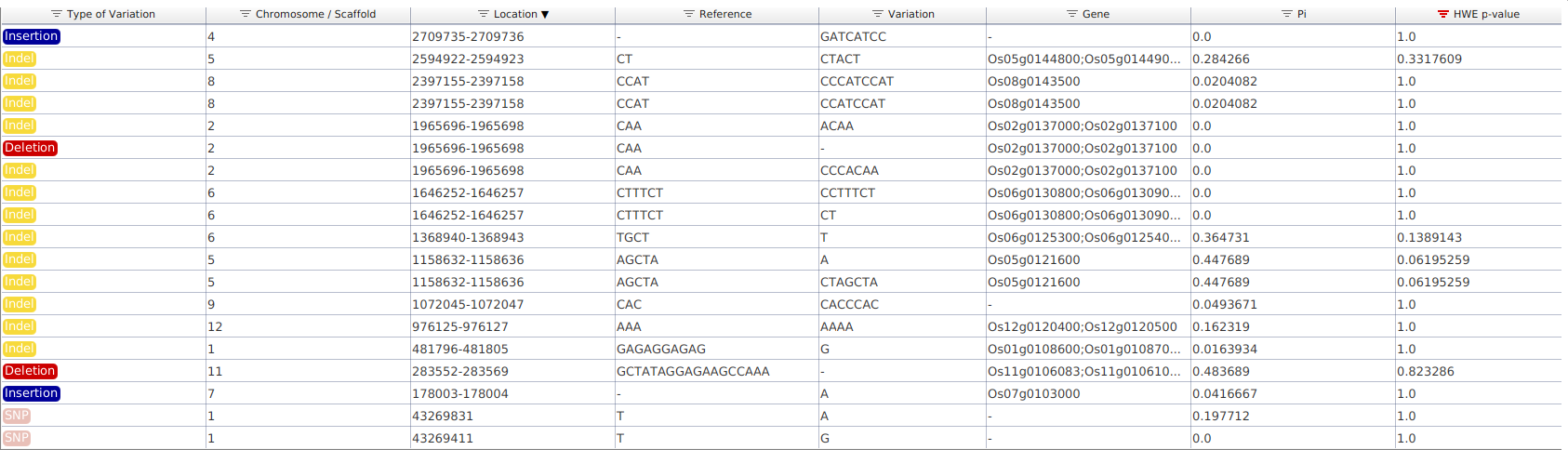Select the Insertion badge for location 178003-178004

coord(32,393)
